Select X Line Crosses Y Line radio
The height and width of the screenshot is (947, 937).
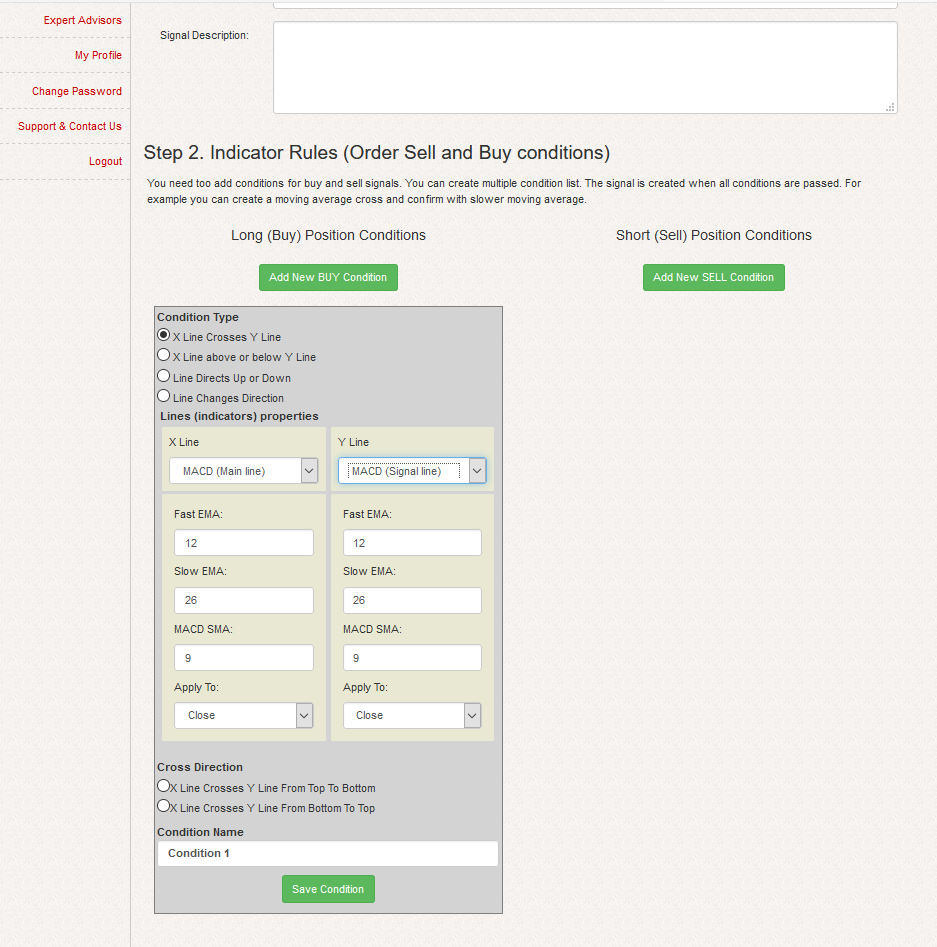click(x=163, y=335)
